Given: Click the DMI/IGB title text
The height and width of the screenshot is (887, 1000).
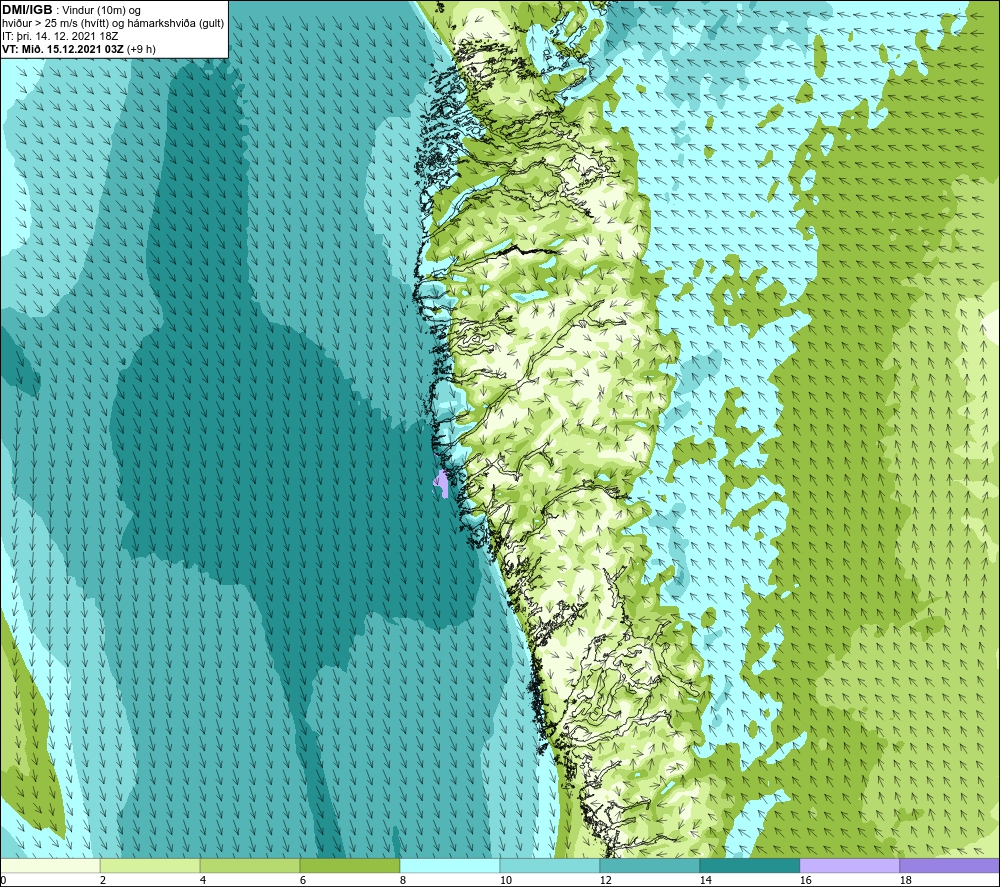Looking at the screenshot, I should pyautogui.click(x=27, y=10).
